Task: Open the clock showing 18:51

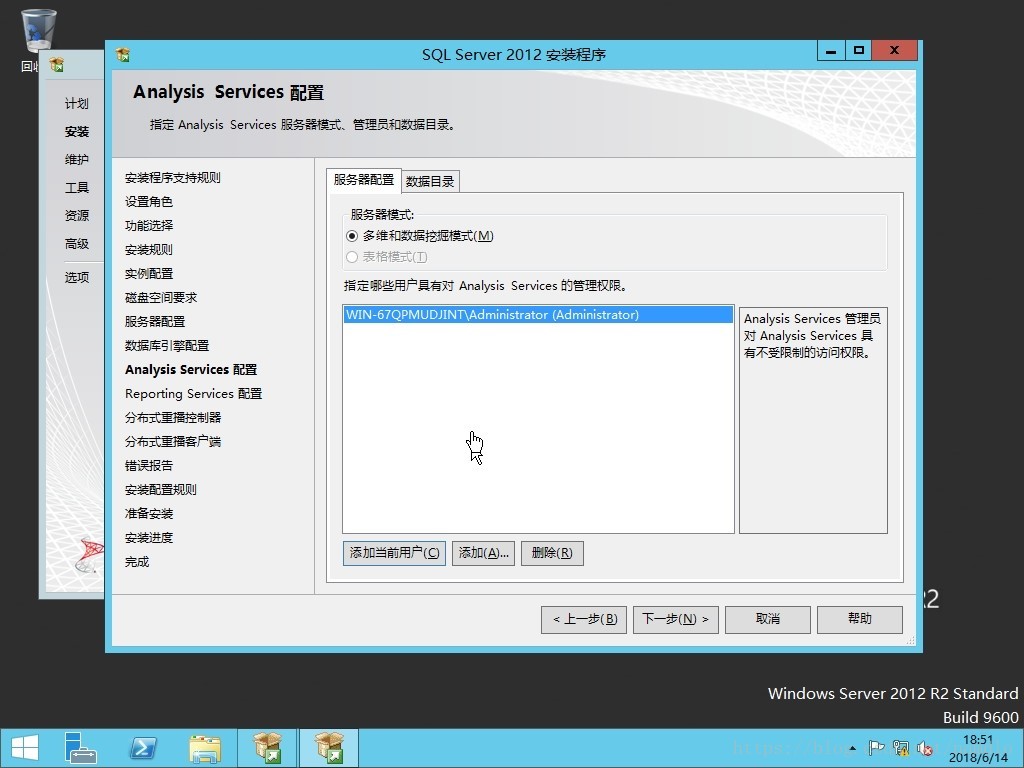Action: tap(978, 748)
